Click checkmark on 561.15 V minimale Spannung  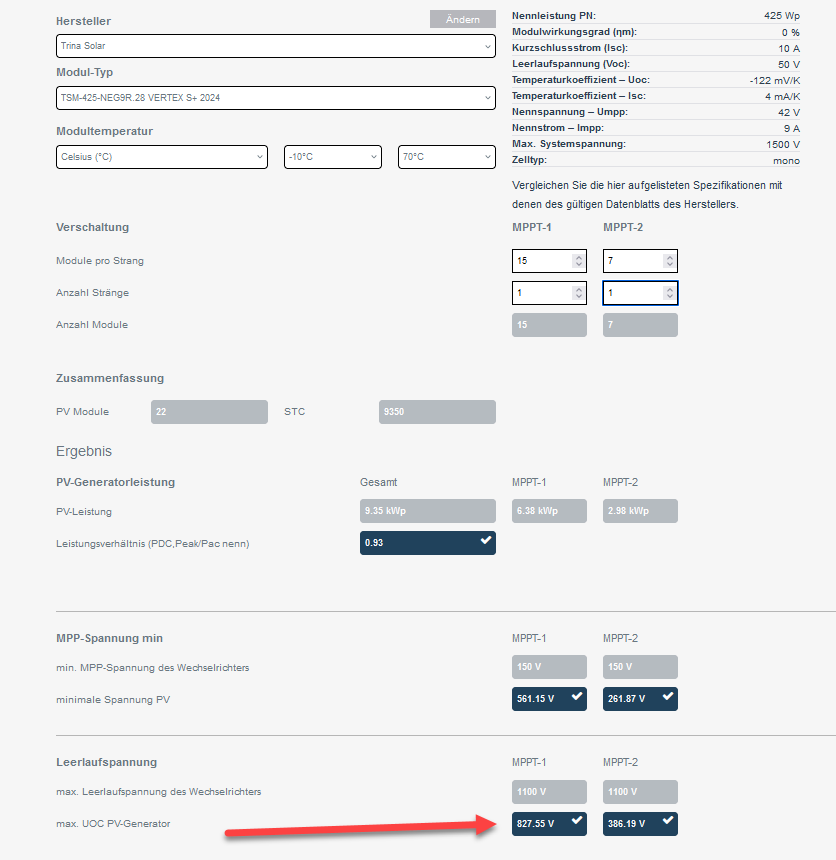(576, 697)
